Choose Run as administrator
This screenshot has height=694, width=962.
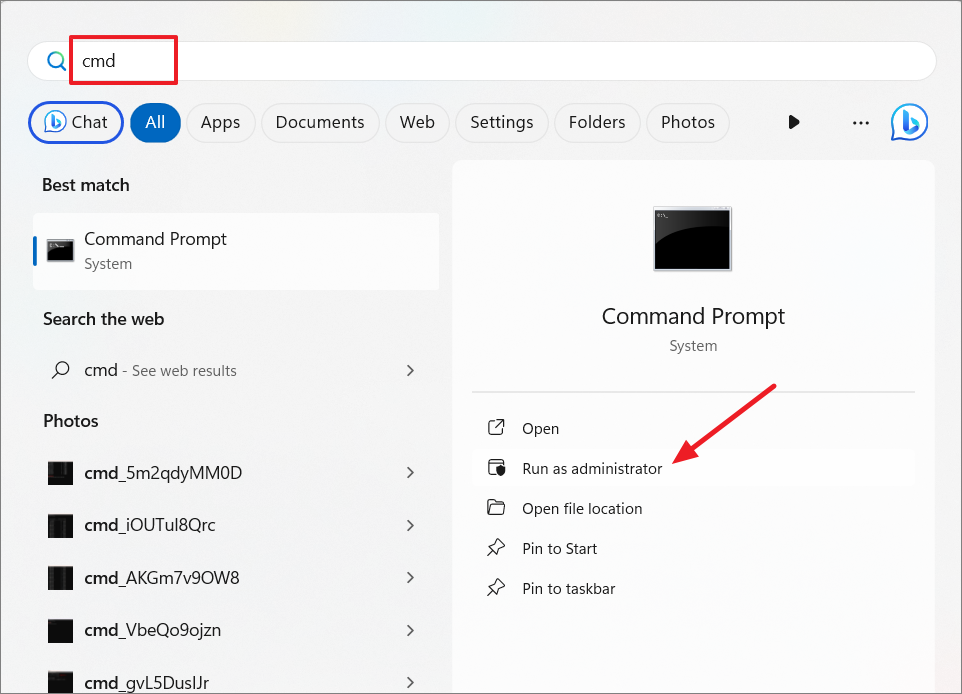coord(693,468)
